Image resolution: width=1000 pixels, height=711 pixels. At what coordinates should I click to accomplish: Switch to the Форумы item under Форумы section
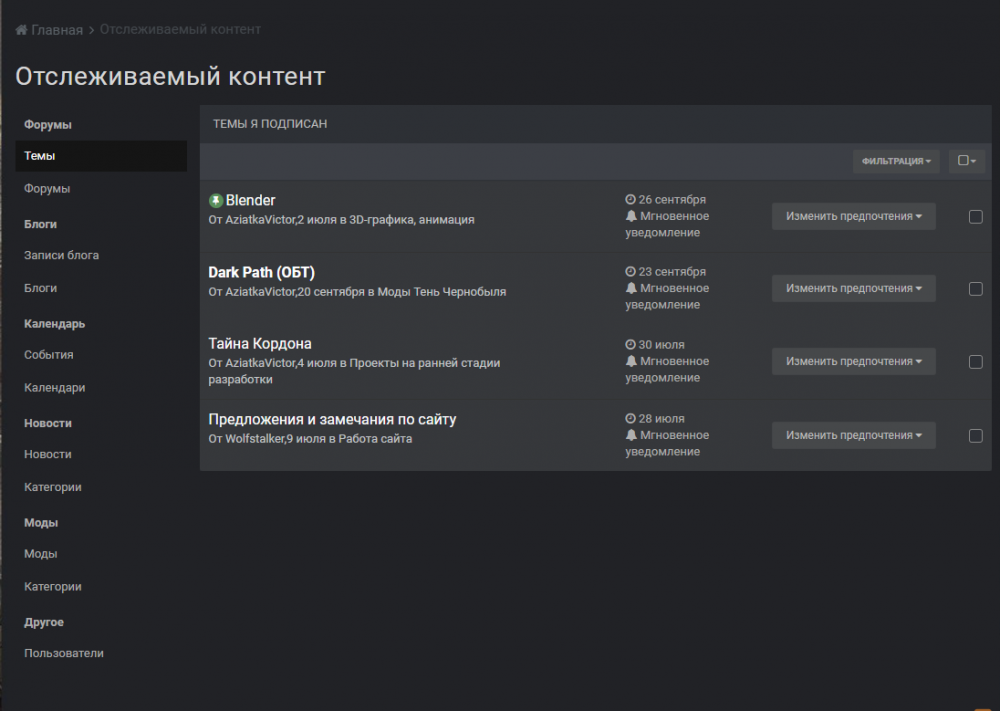[x=49, y=187]
